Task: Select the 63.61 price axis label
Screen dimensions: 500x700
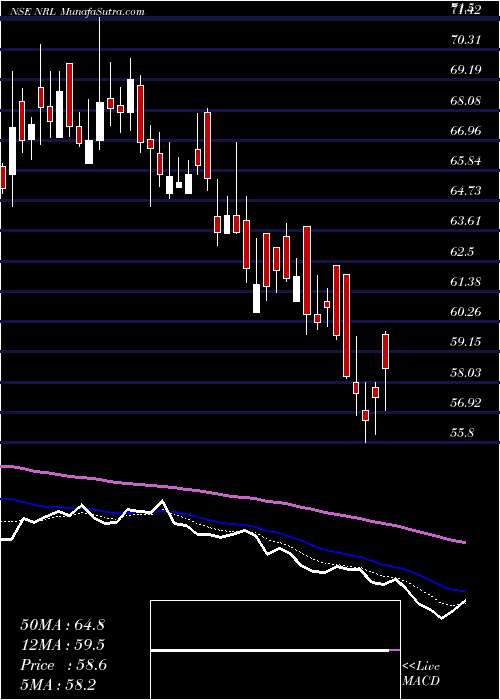Action: 466,221
